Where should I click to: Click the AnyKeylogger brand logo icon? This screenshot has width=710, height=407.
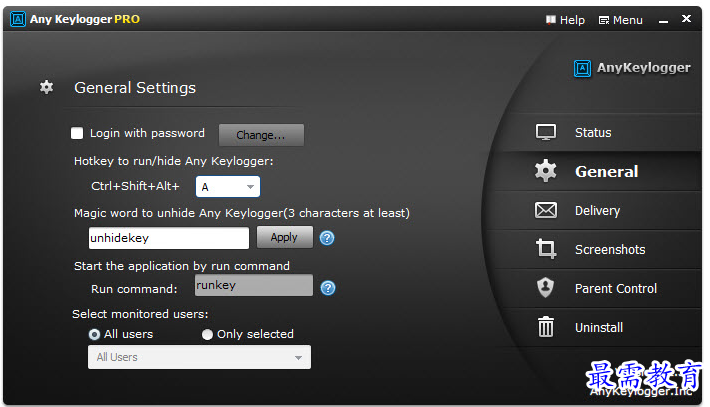582,68
